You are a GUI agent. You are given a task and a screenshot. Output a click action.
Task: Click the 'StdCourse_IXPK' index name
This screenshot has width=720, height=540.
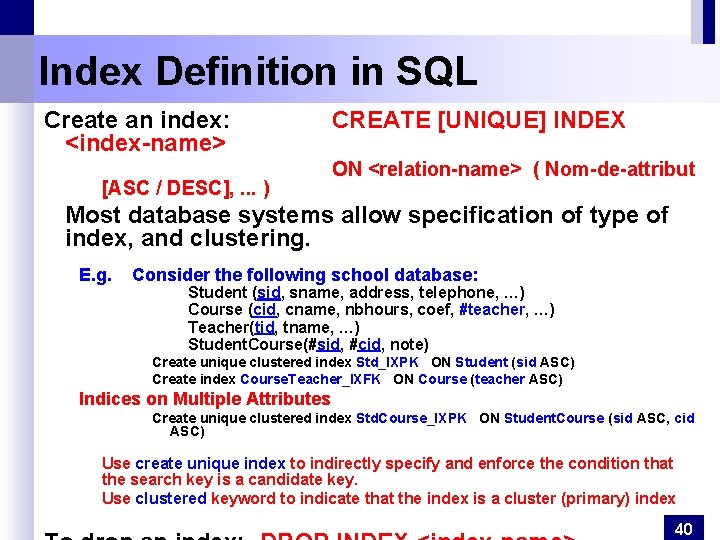click(411, 418)
